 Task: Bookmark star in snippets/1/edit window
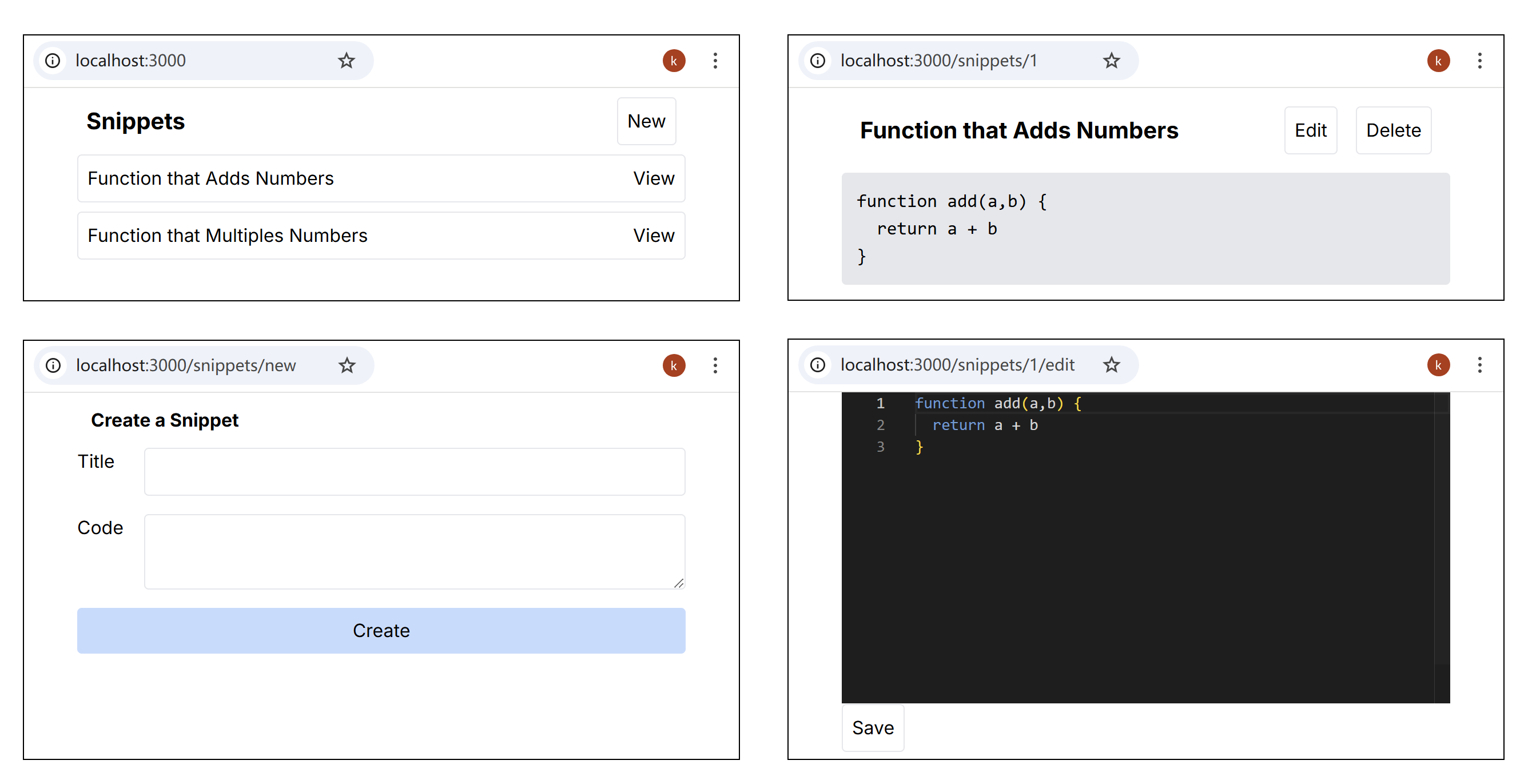(1111, 365)
